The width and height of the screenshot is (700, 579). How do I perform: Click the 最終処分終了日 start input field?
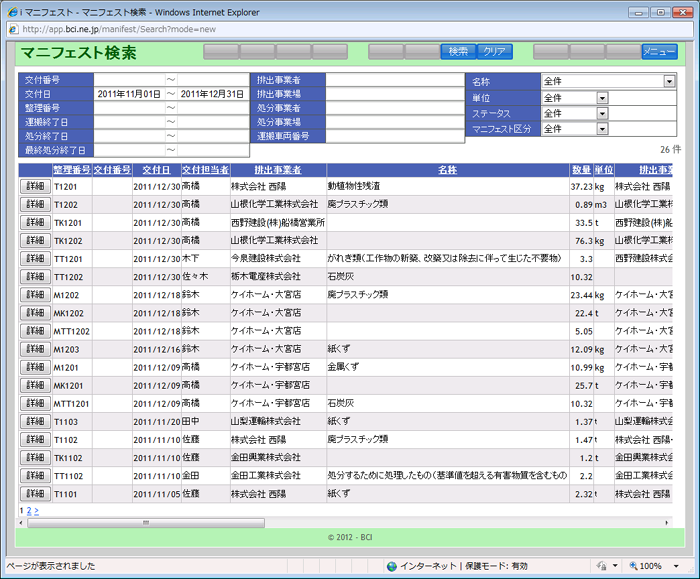[x=129, y=150]
